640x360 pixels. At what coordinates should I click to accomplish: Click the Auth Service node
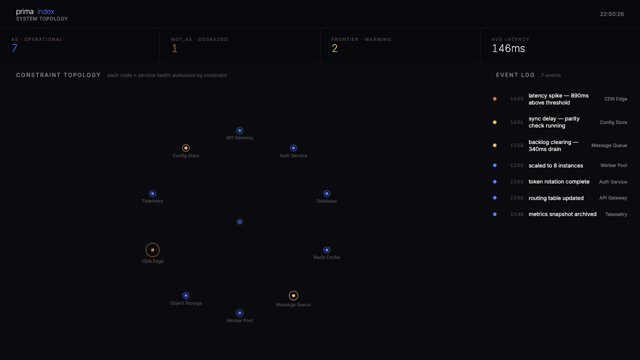point(293,148)
